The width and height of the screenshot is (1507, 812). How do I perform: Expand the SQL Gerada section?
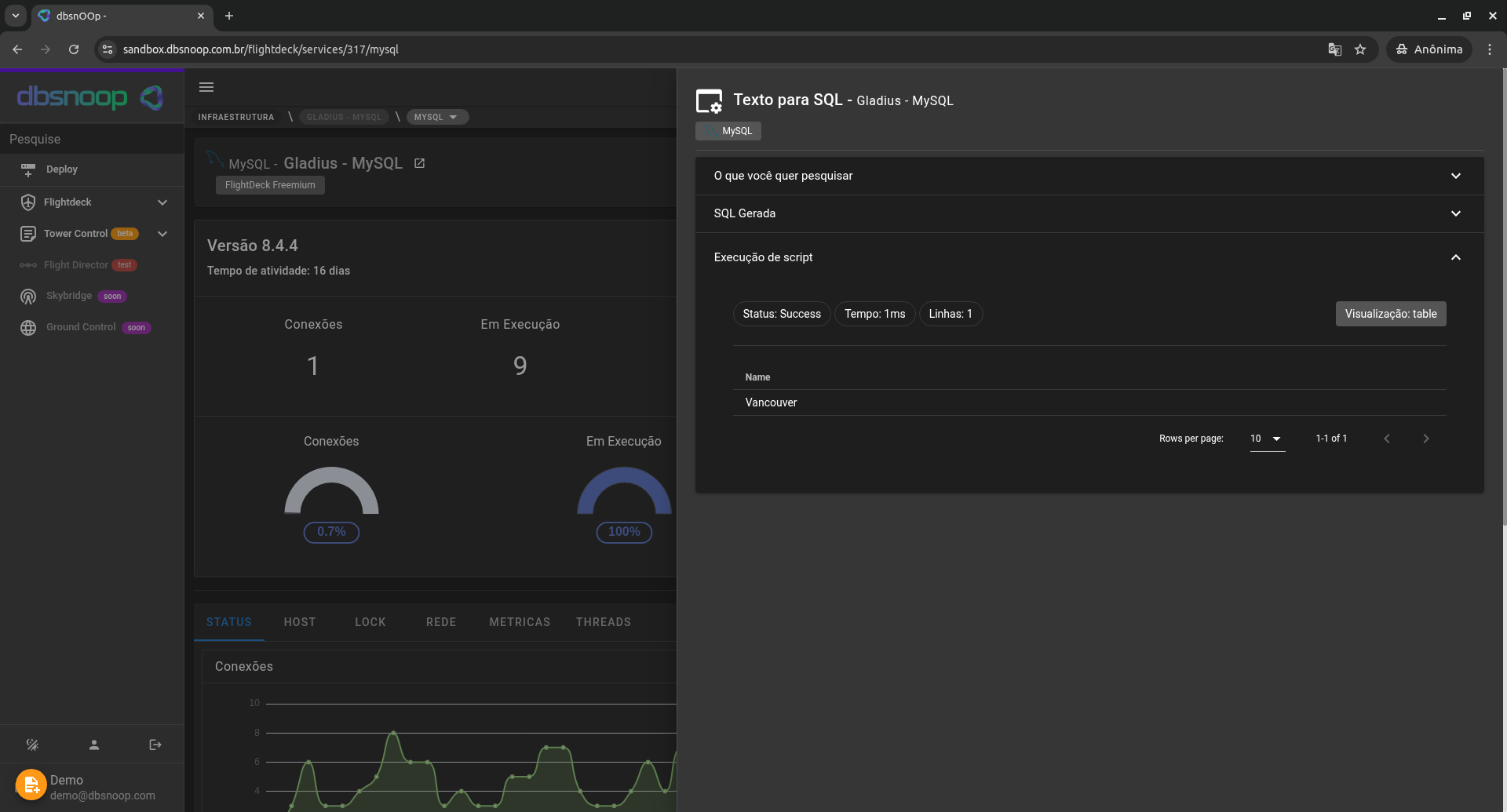[x=1089, y=213]
